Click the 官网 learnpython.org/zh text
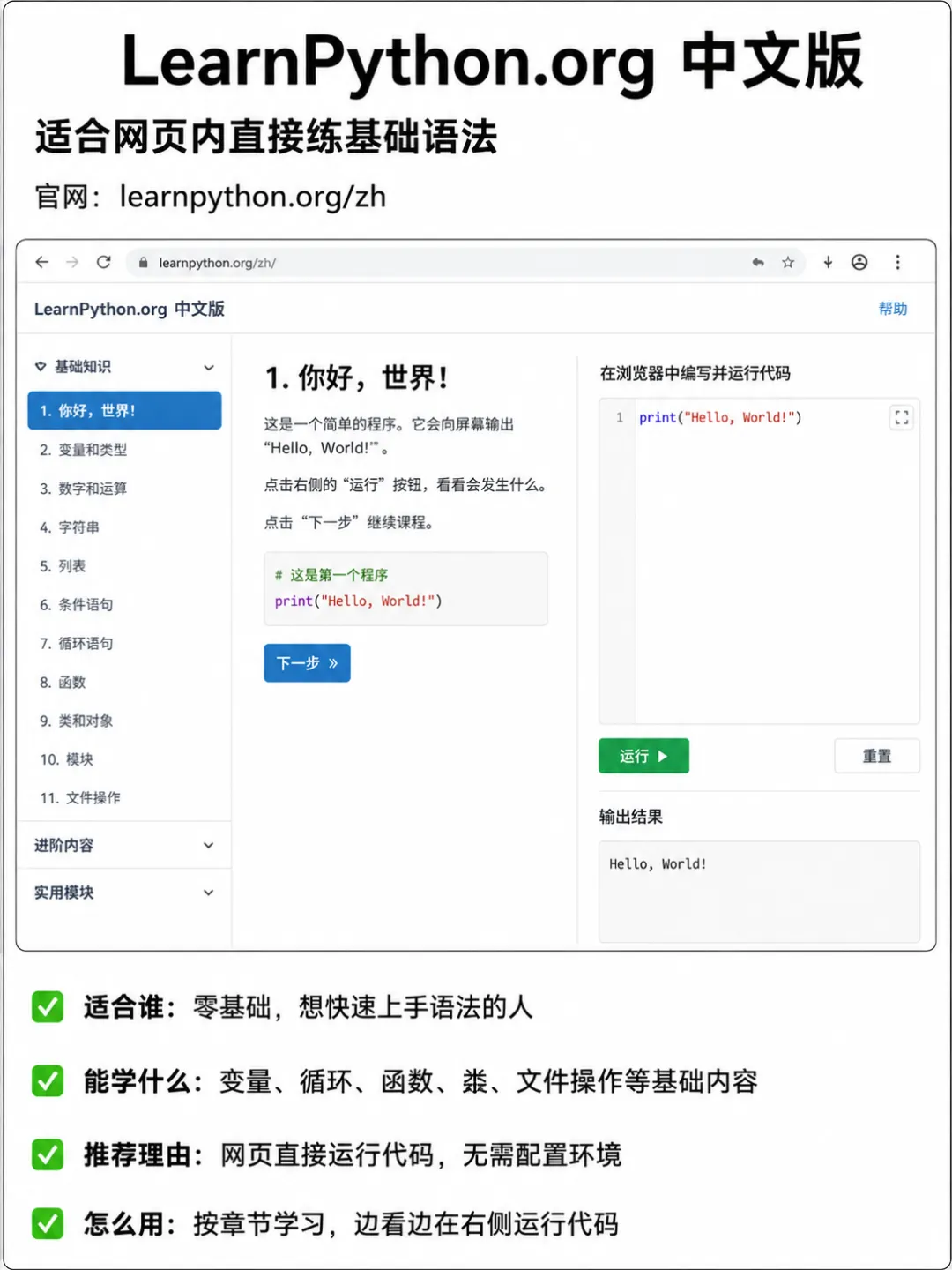Viewport: 952px width, 1270px height. pos(210,197)
